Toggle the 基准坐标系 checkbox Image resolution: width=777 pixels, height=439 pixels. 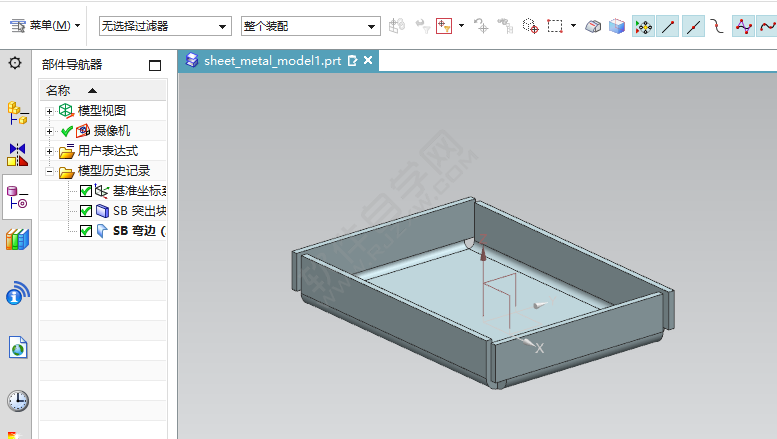tap(86, 191)
